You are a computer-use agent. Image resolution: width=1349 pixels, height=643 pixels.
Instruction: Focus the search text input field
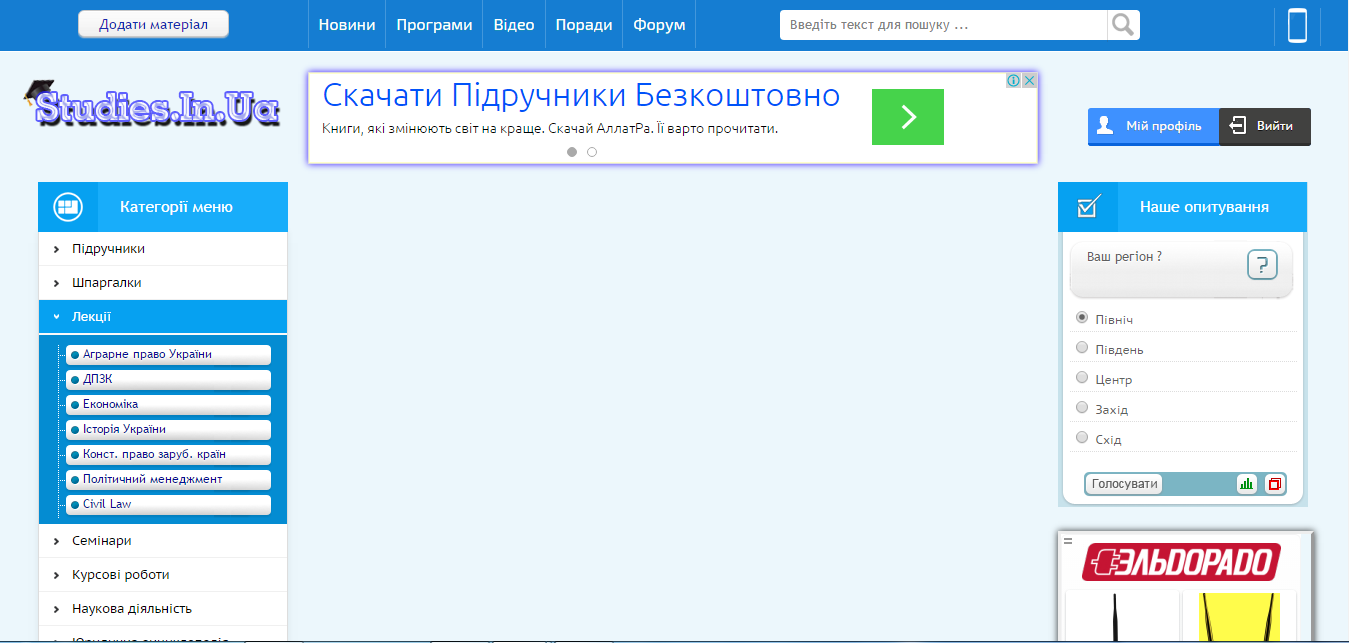coord(943,25)
